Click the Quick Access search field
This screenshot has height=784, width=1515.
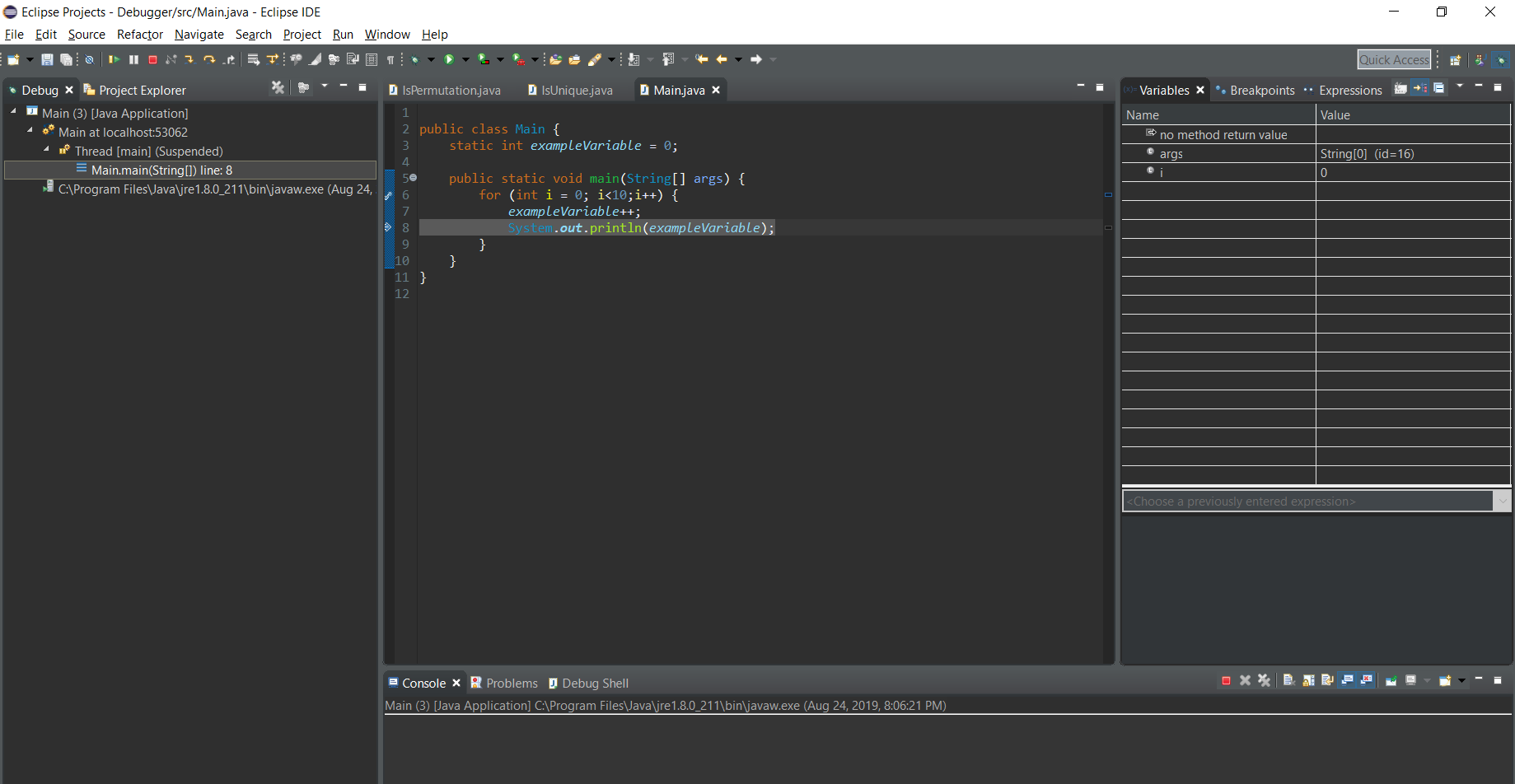click(1394, 59)
